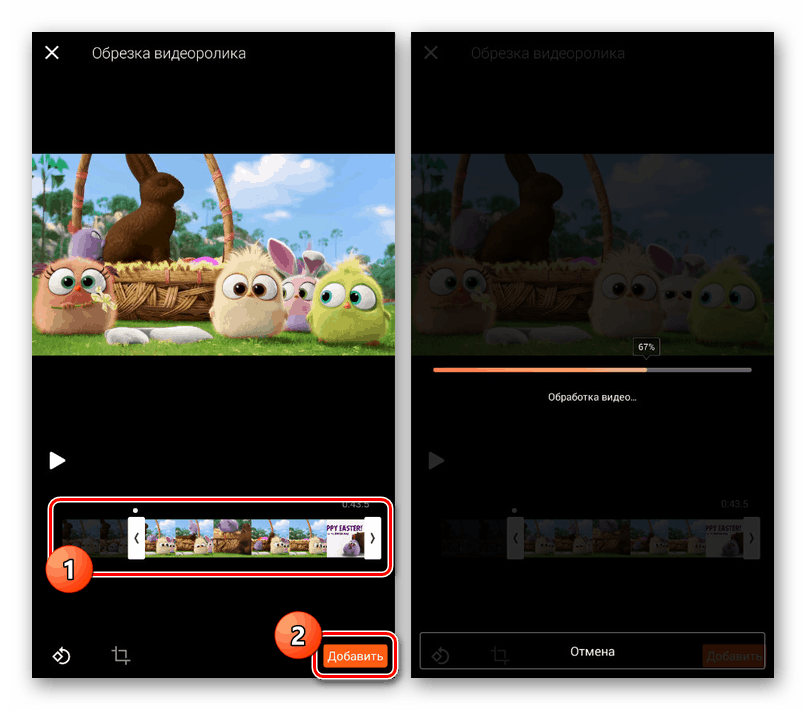Play the video in left trimming screen

click(x=57, y=460)
